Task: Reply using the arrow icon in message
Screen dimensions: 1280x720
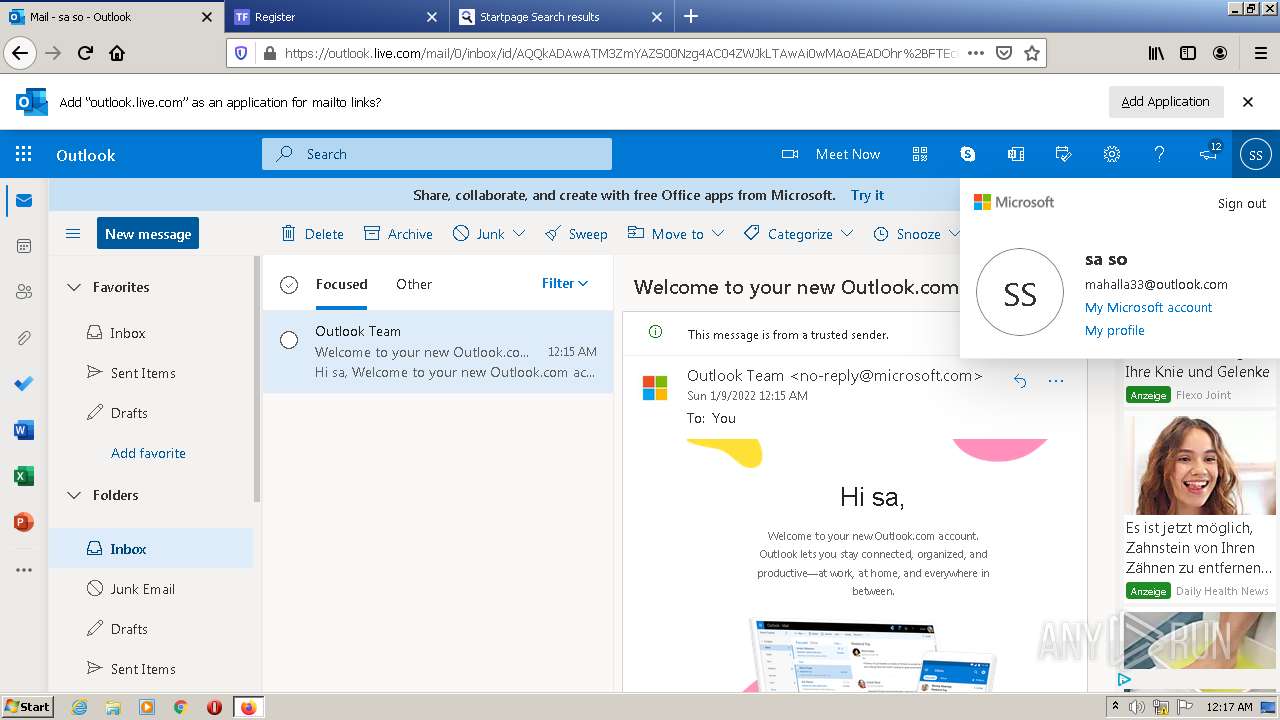Action: coord(1020,380)
